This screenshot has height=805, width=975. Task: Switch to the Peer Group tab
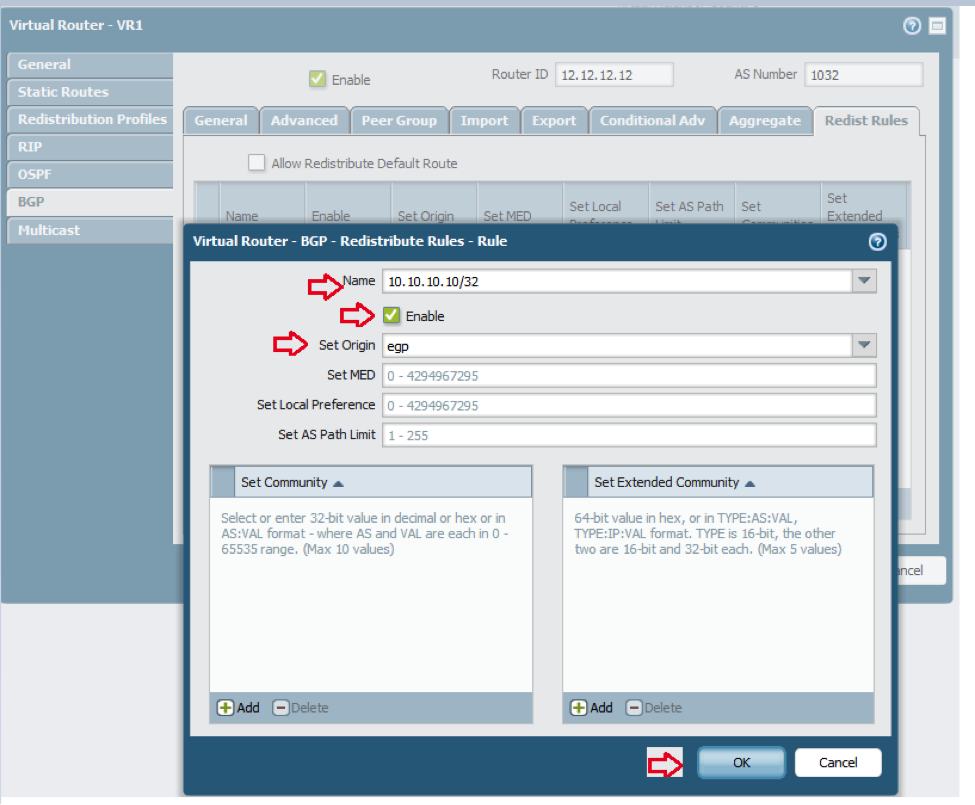pyautogui.click(x=399, y=120)
